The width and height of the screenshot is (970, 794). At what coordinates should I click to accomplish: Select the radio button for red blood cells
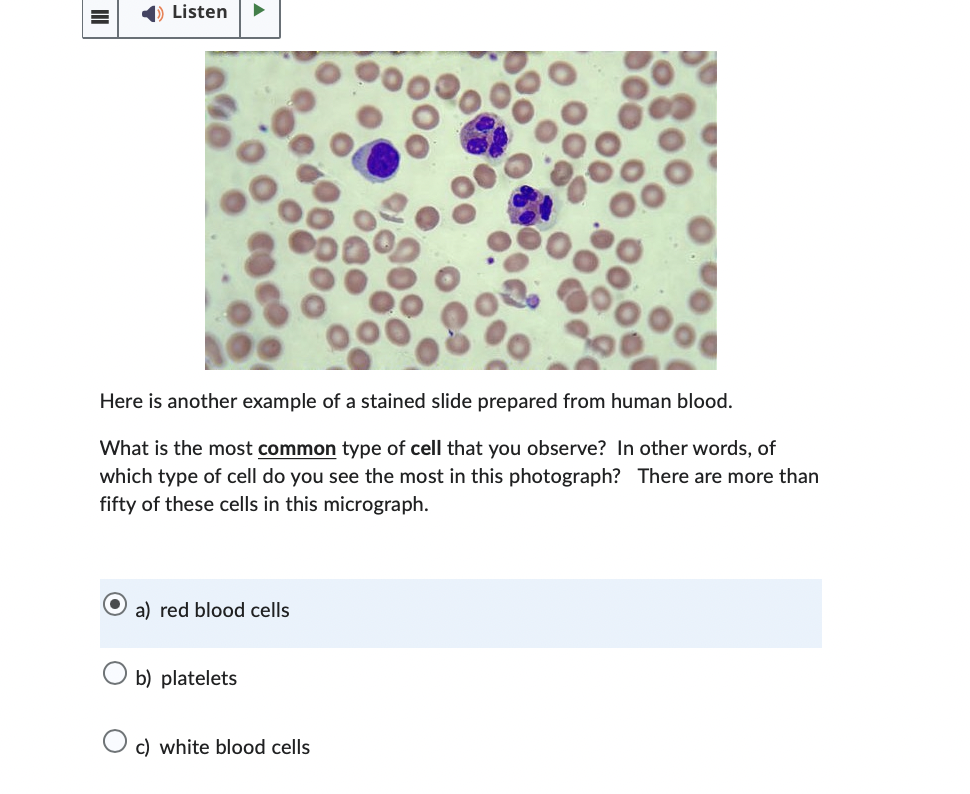tap(115, 604)
